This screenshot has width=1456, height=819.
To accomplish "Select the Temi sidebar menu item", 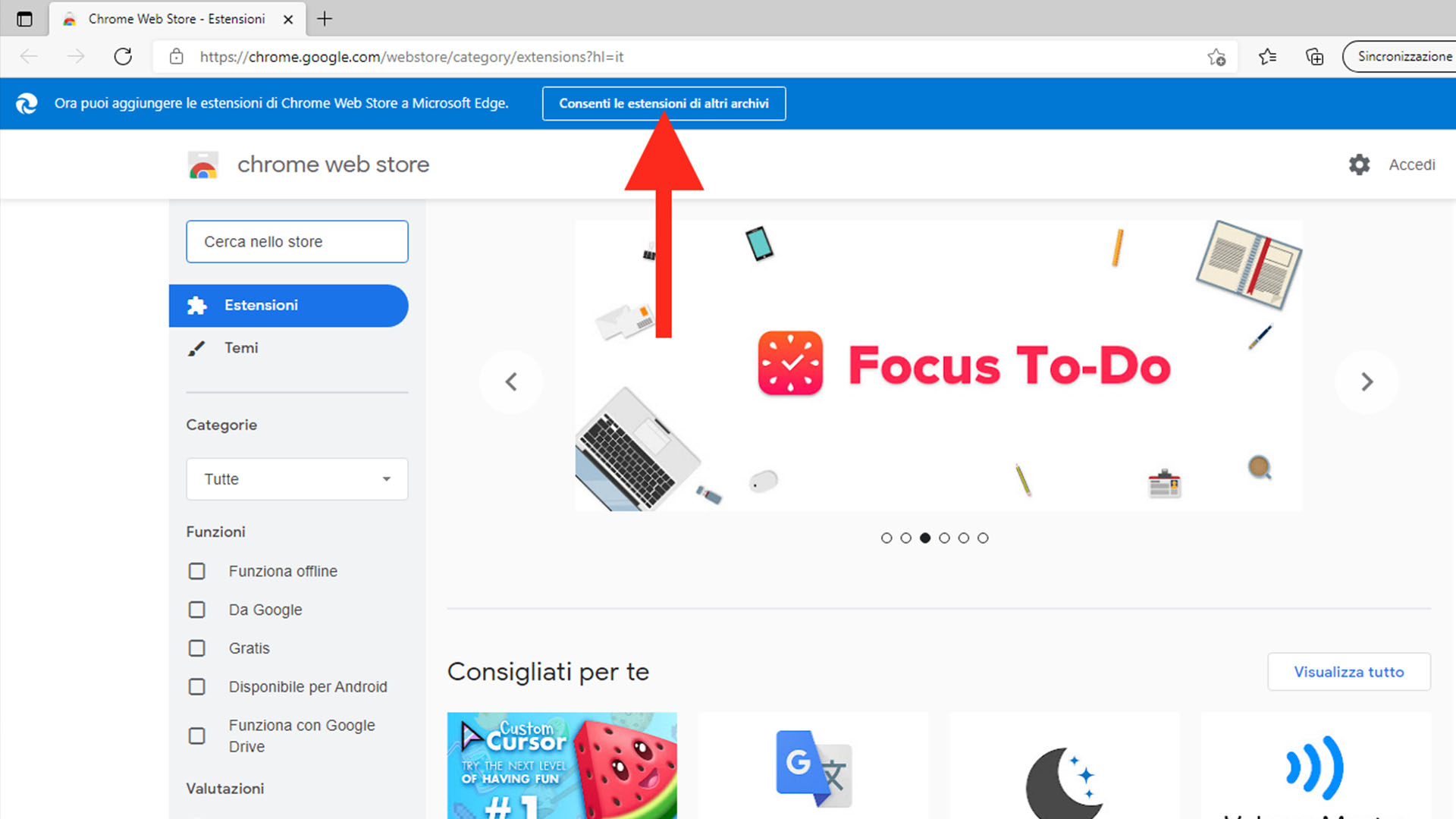I will pyautogui.click(x=241, y=347).
